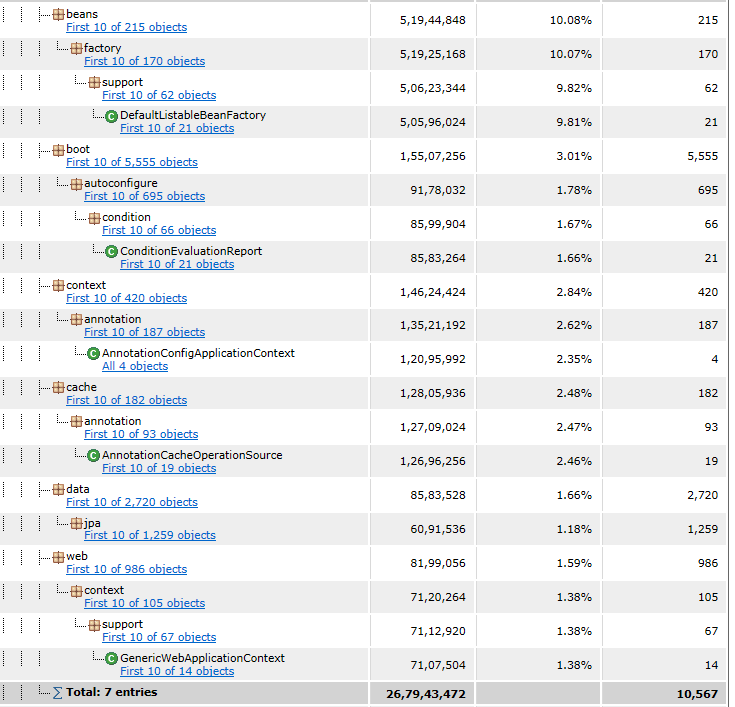Click the heap value 71,07,504
735x707 pixels.
tap(438, 665)
